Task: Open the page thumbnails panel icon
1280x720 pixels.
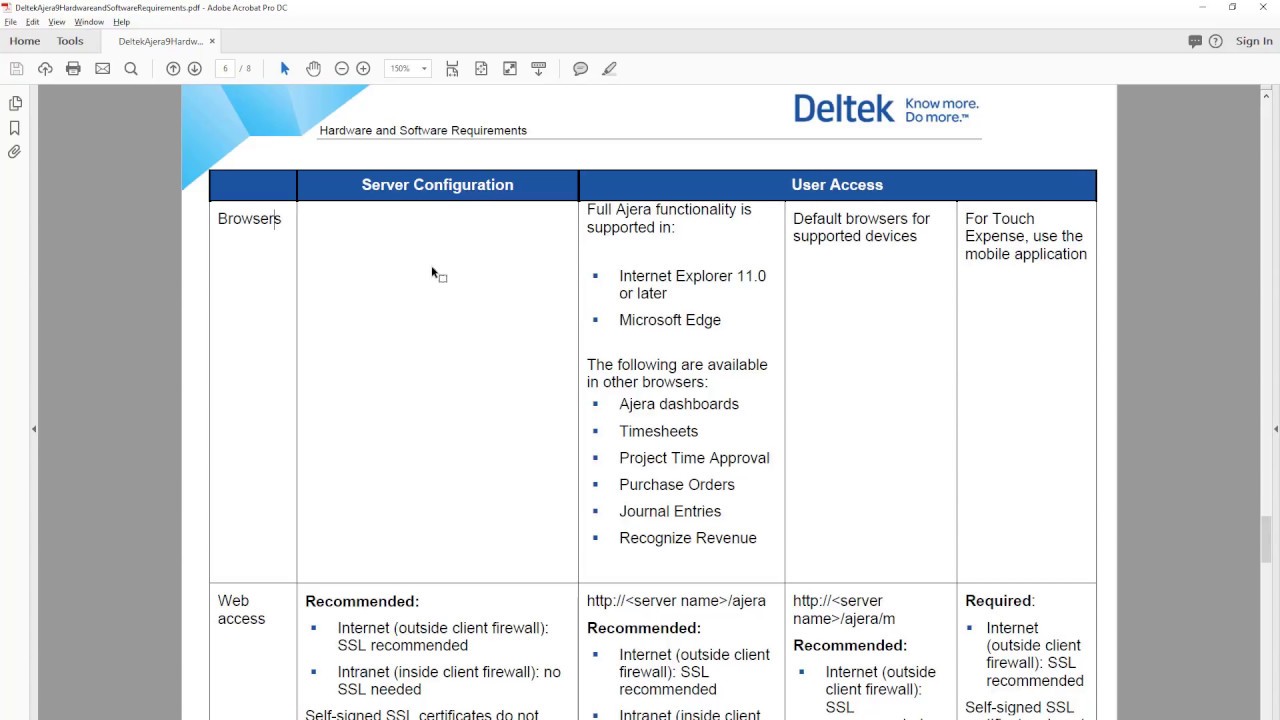Action: tap(15, 103)
